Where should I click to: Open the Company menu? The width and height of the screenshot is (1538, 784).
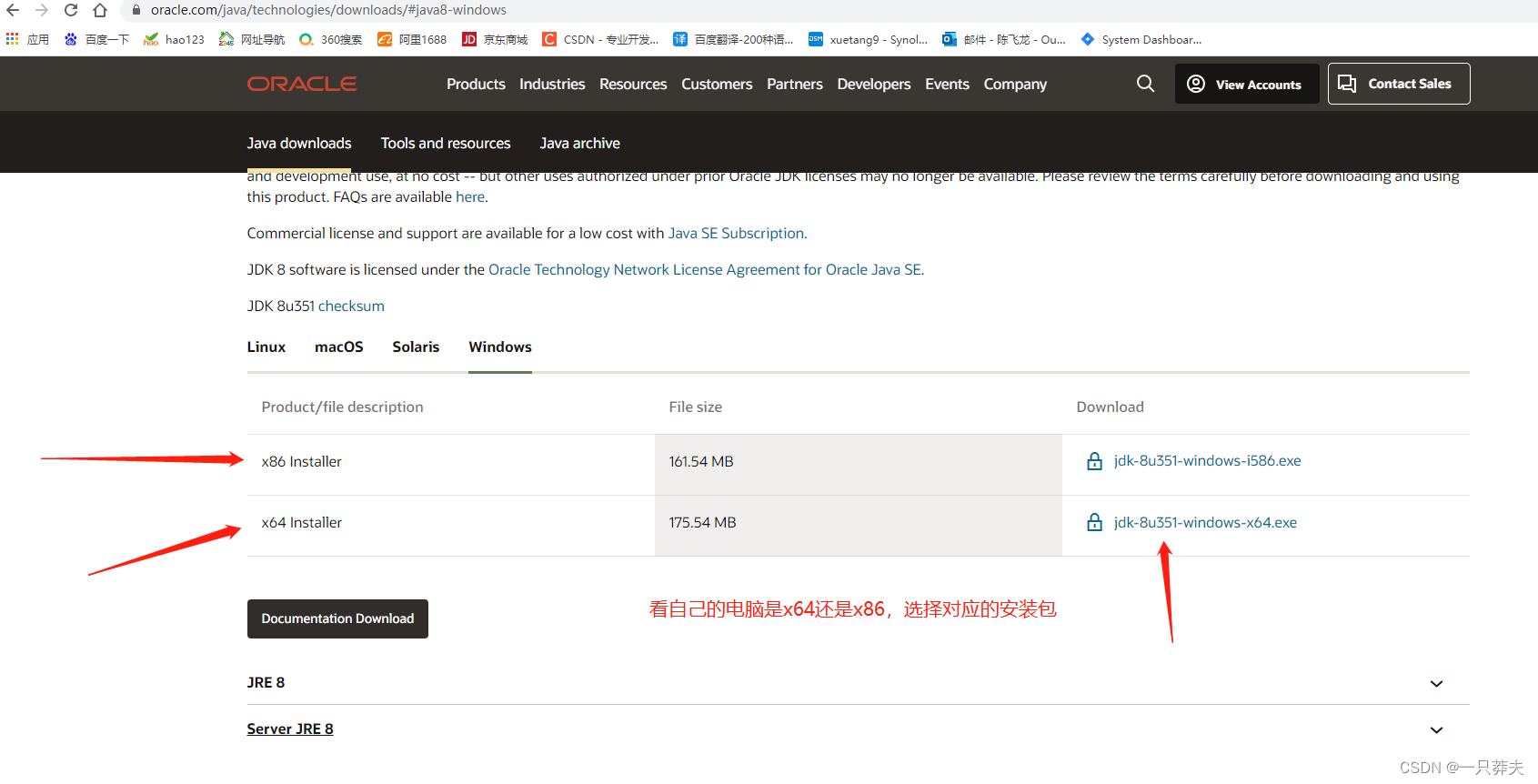(x=1015, y=84)
